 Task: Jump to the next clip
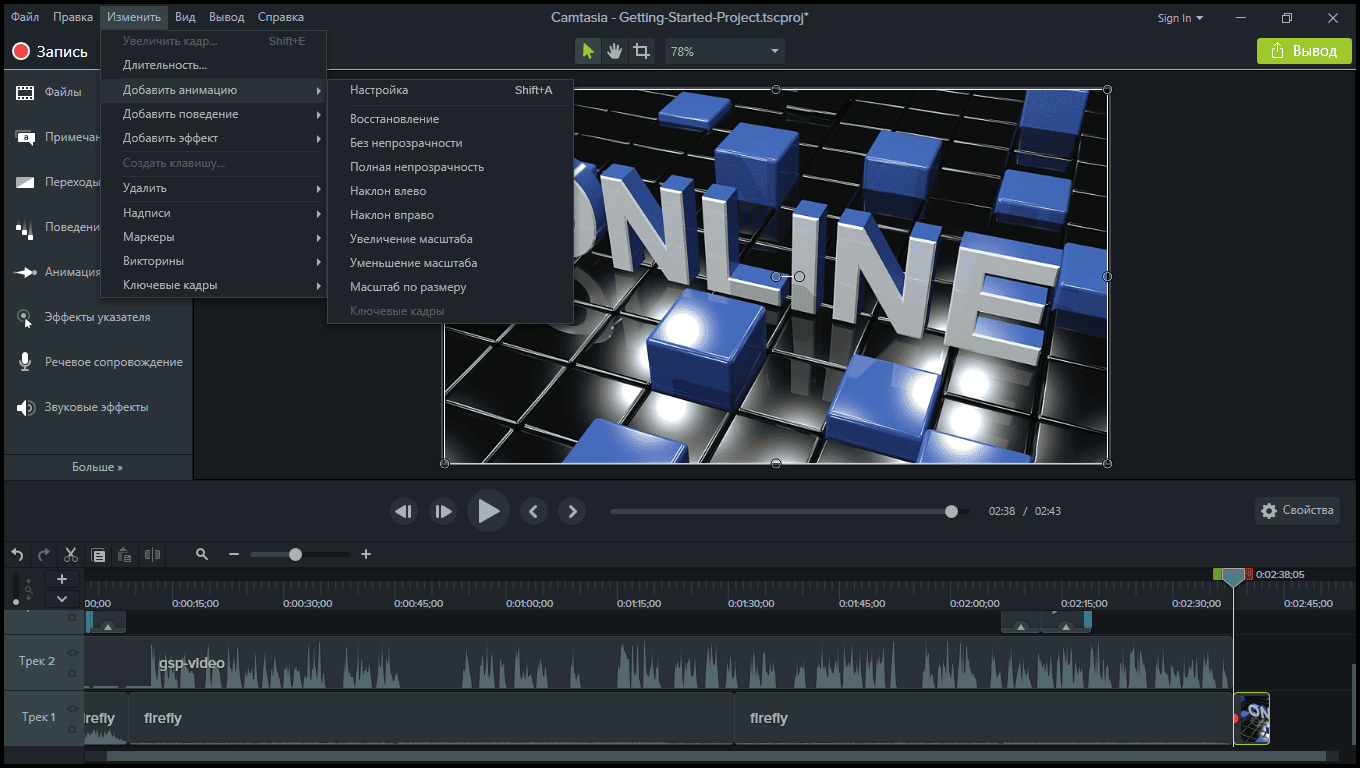tap(572, 512)
